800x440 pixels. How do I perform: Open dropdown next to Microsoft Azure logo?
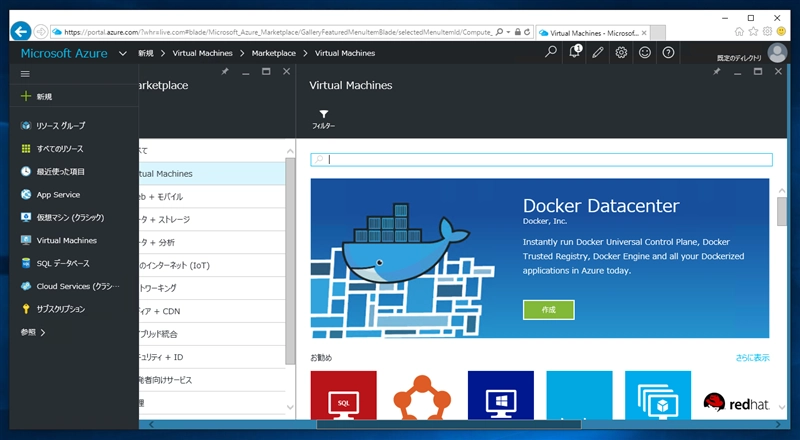122,53
